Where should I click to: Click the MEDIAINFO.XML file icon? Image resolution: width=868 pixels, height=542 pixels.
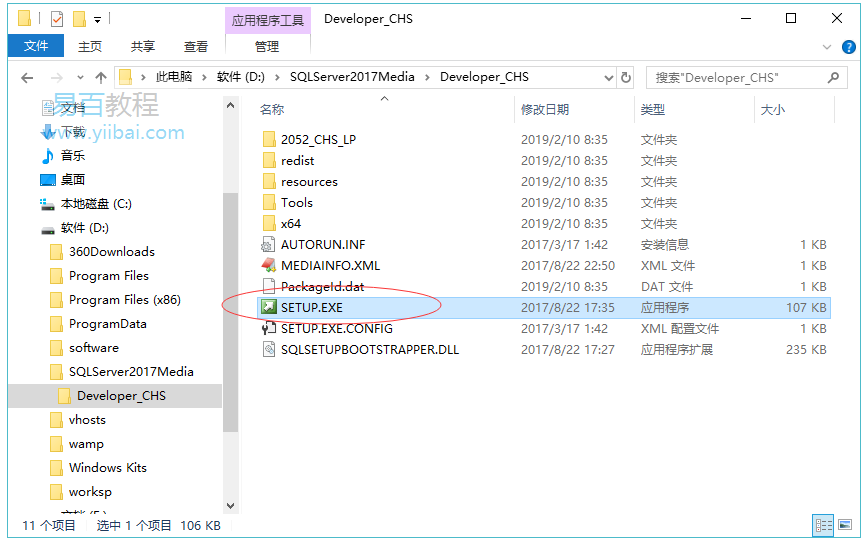[x=269, y=265]
